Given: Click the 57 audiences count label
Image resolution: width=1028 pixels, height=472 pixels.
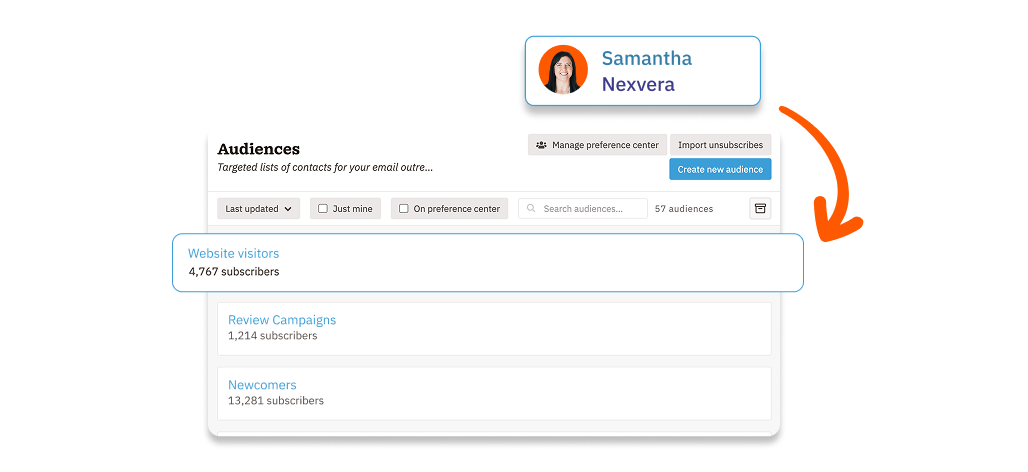Looking at the screenshot, I should click(684, 209).
